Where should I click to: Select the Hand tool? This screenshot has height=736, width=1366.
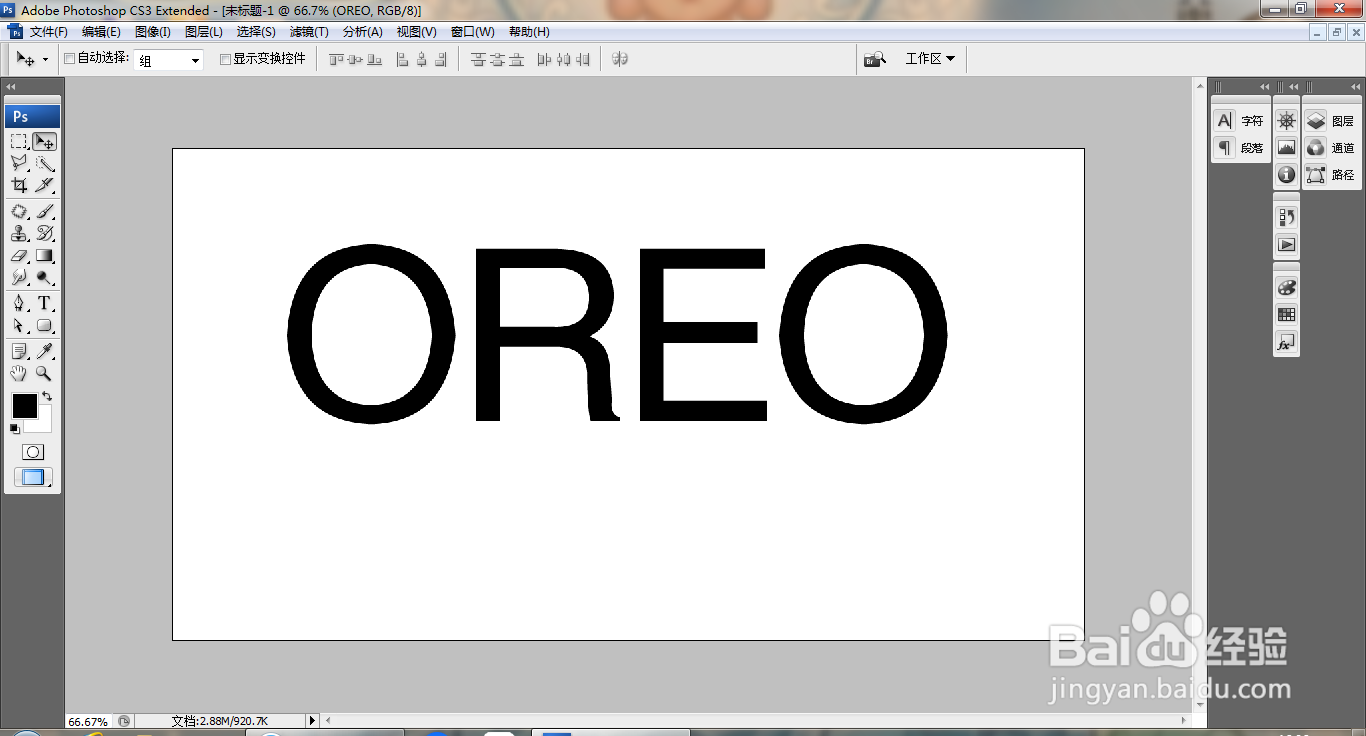pos(19,374)
